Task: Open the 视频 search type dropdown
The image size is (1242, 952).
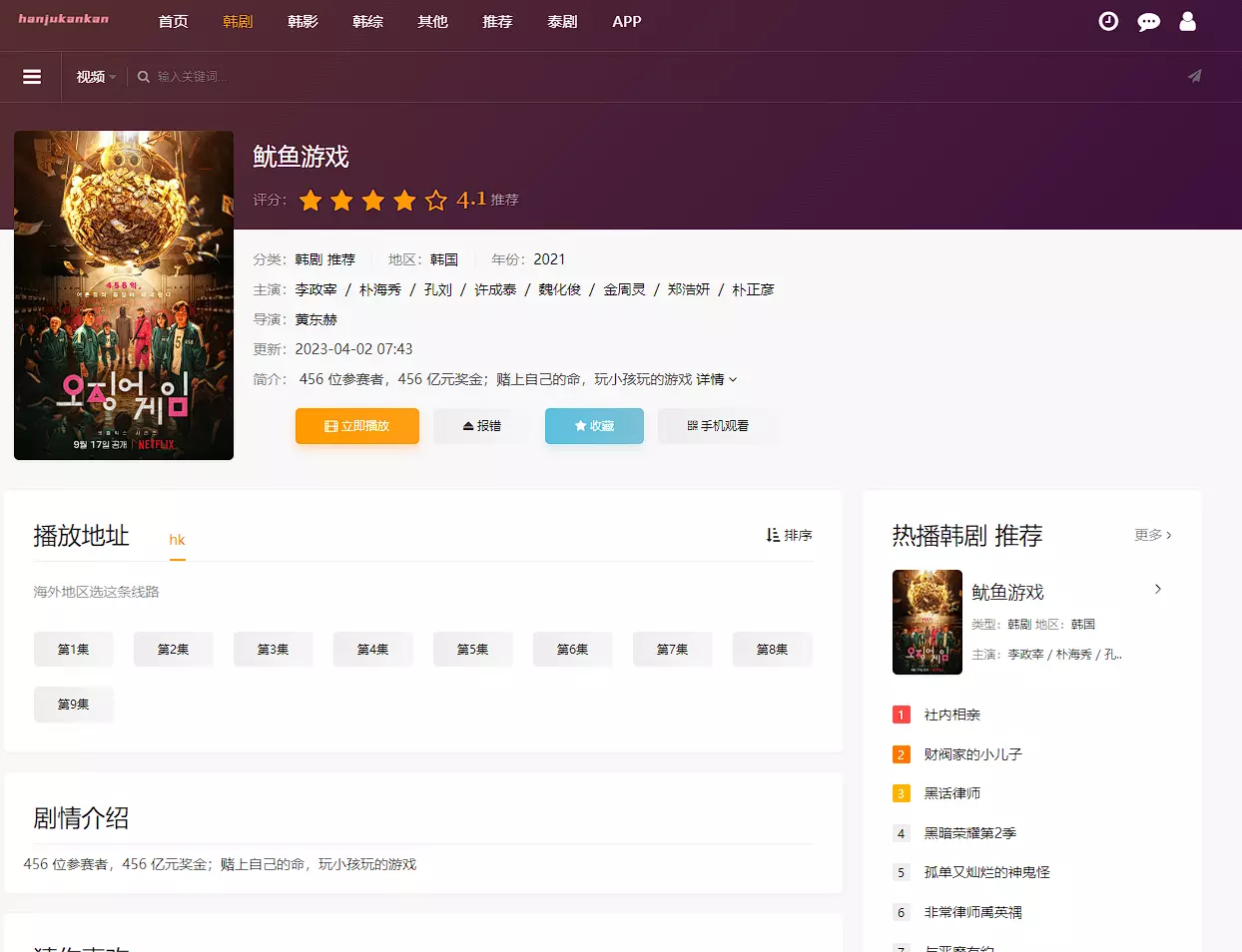Action: tap(96, 77)
